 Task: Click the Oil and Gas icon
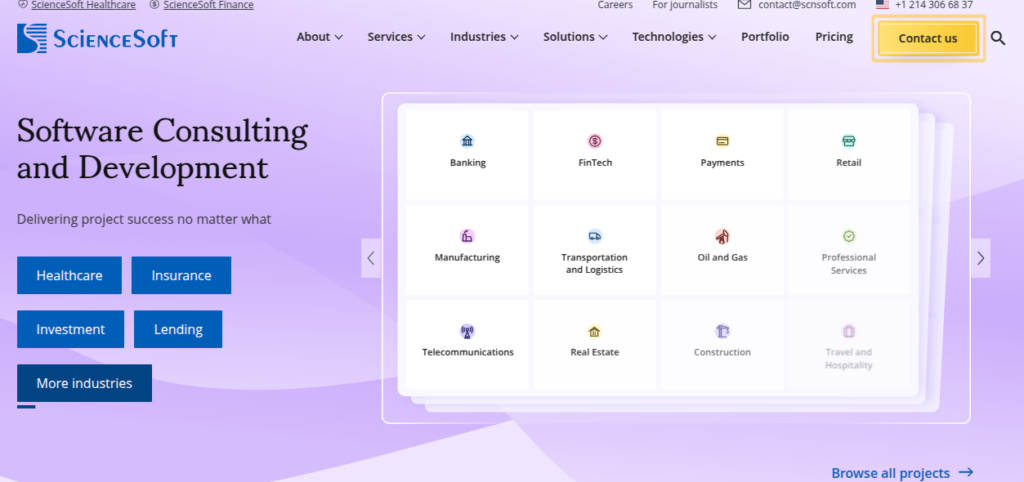(x=722, y=236)
